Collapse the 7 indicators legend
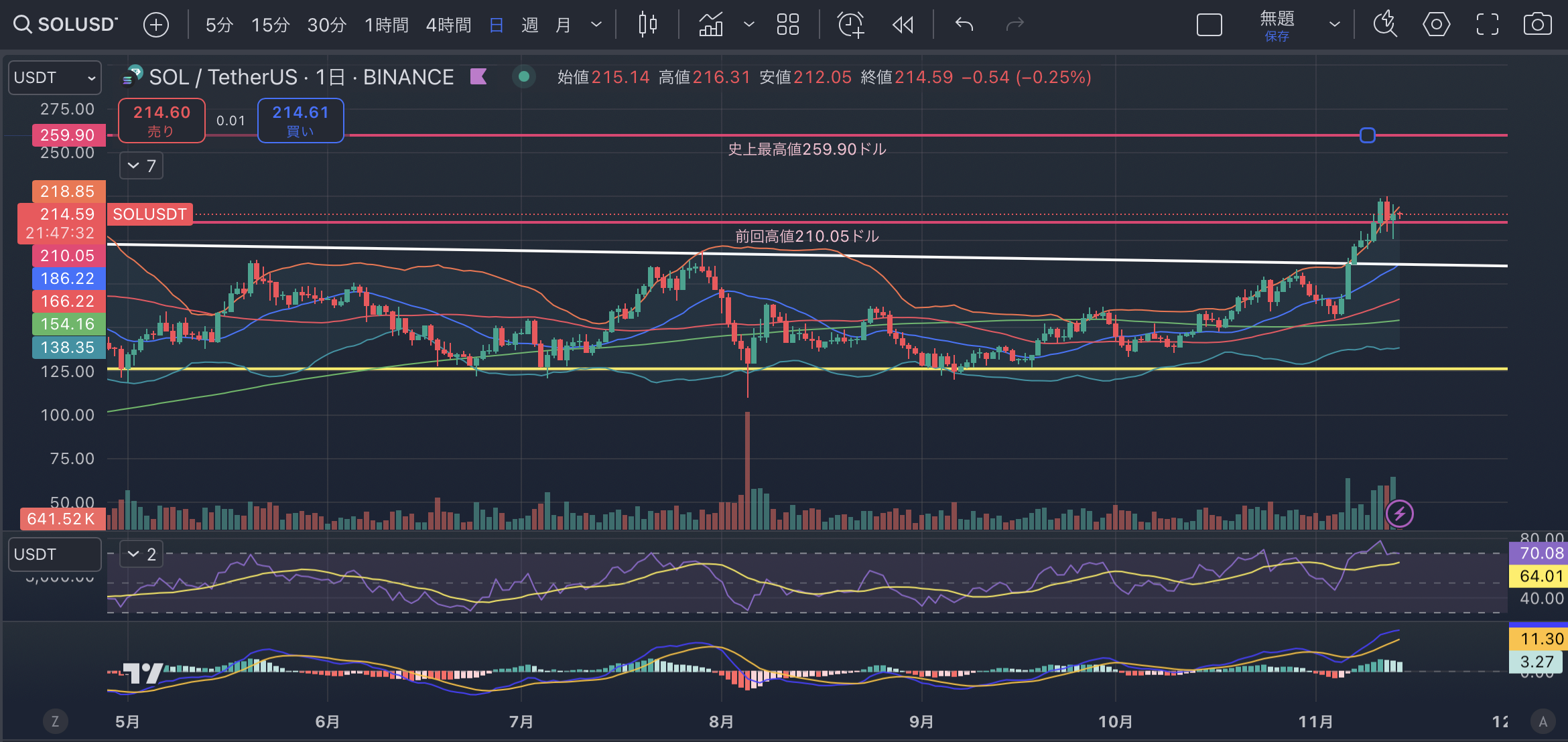The width and height of the screenshot is (1568, 742). [141, 165]
